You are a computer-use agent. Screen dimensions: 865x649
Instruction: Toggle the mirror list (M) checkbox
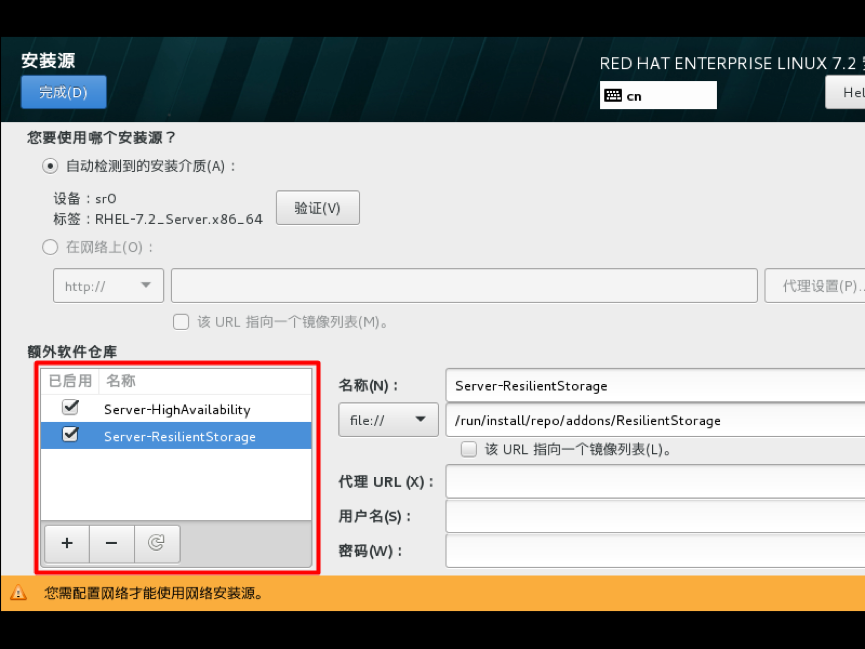click(181, 322)
